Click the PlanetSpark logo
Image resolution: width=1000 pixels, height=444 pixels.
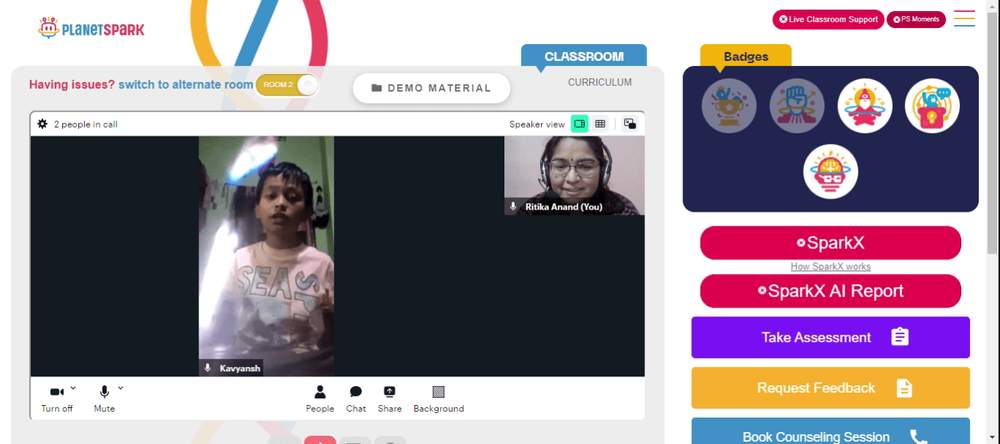tap(91, 28)
